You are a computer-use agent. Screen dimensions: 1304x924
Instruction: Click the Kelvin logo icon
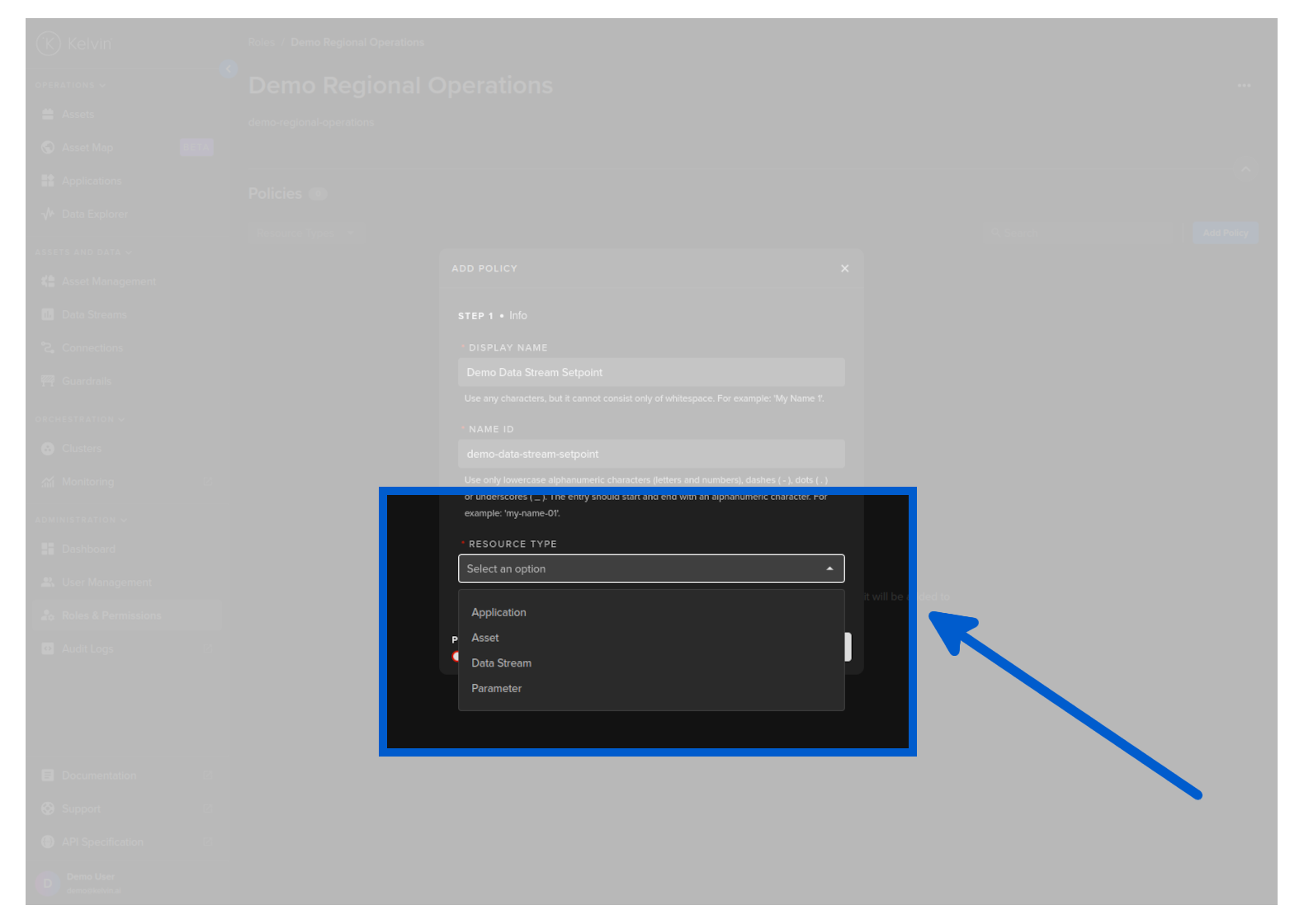click(x=49, y=43)
